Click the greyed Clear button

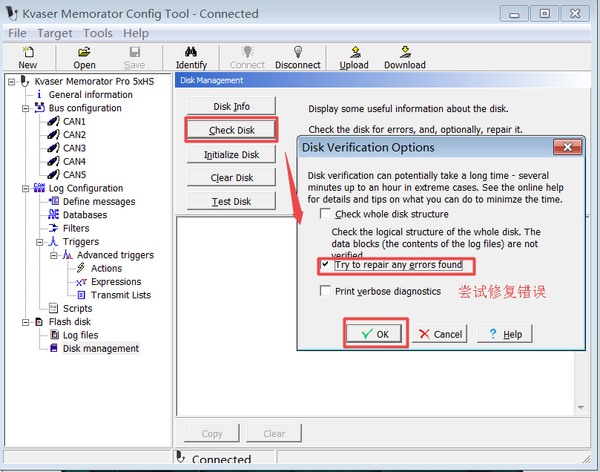pyautogui.click(x=274, y=433)
